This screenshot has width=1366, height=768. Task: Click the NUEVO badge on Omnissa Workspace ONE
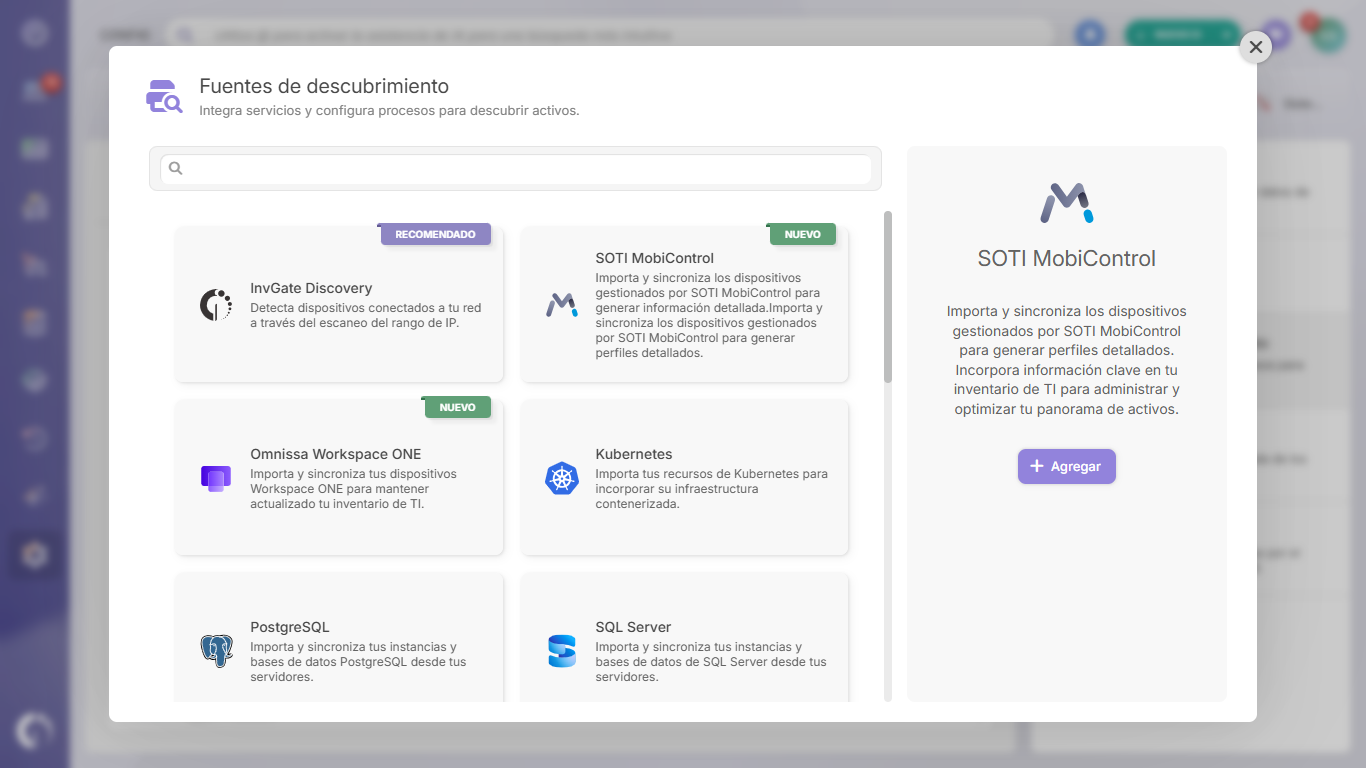click(458, 407)
